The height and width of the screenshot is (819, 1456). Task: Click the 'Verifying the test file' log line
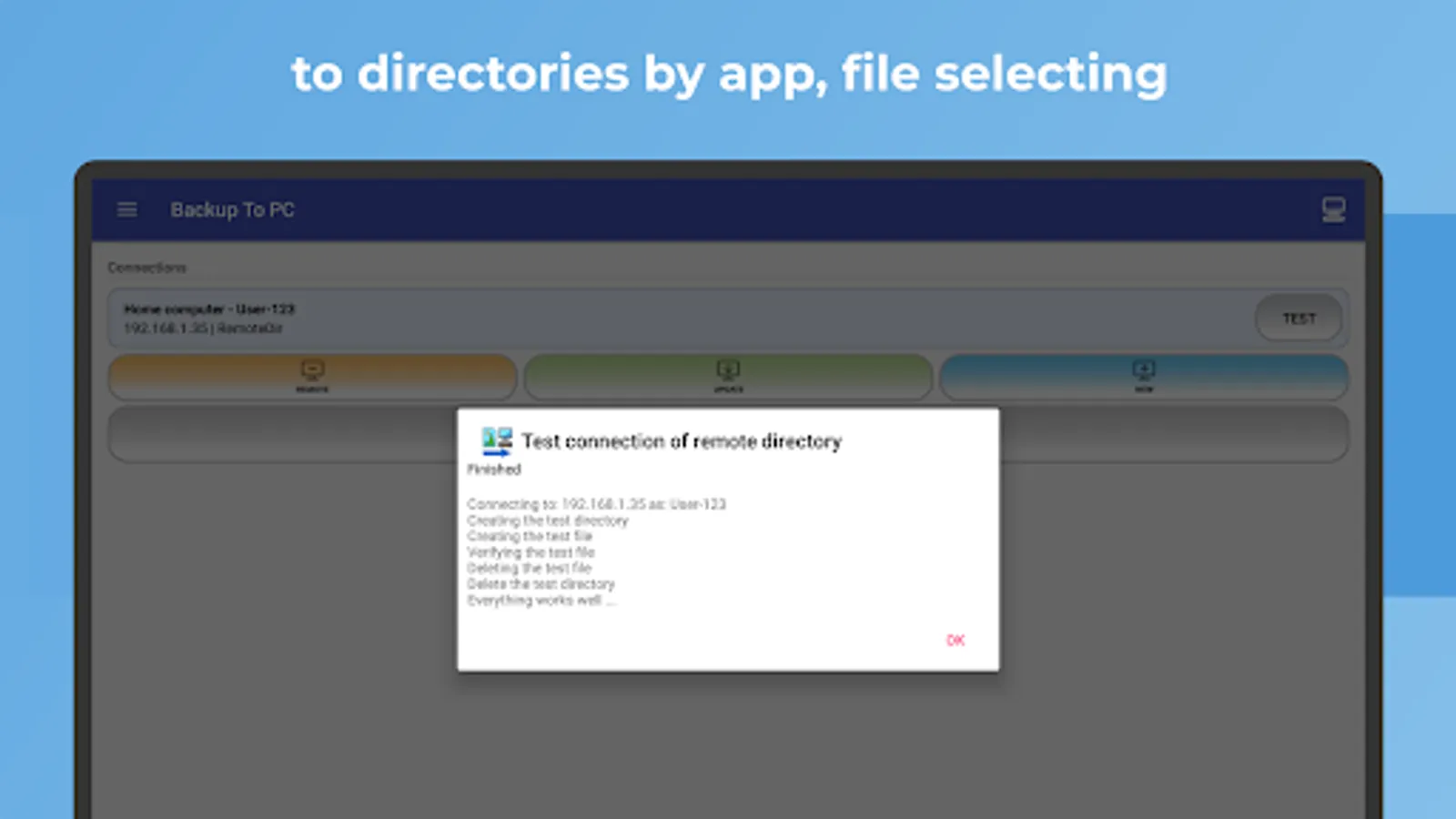(531, 552)
